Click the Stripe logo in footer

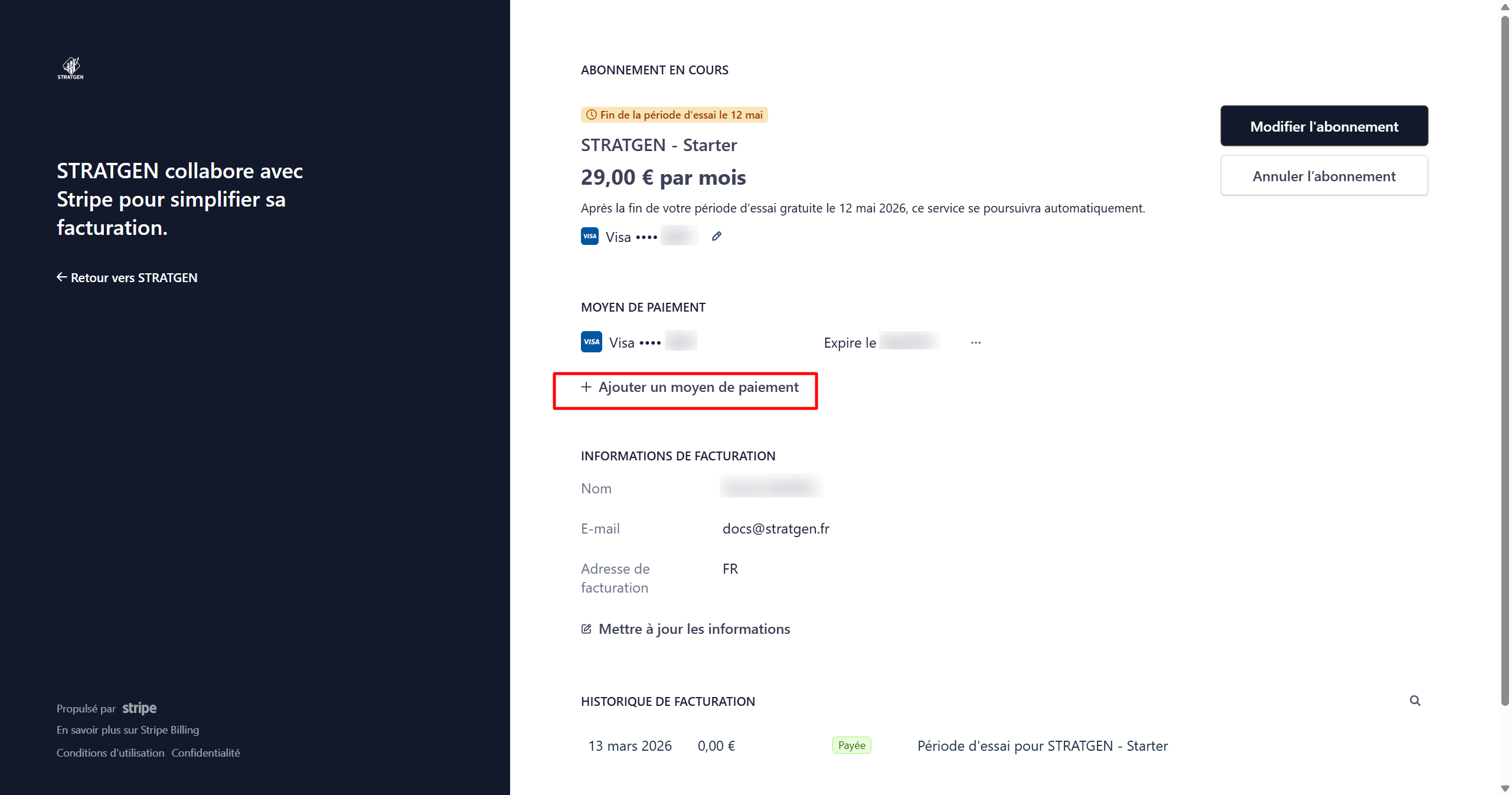pyautogui.click(x=139, y=708)
